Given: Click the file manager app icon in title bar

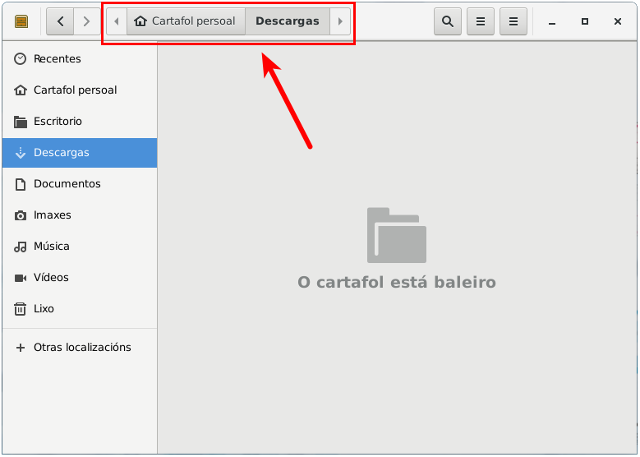Looking at the screenshot, I should pos(21,21).
